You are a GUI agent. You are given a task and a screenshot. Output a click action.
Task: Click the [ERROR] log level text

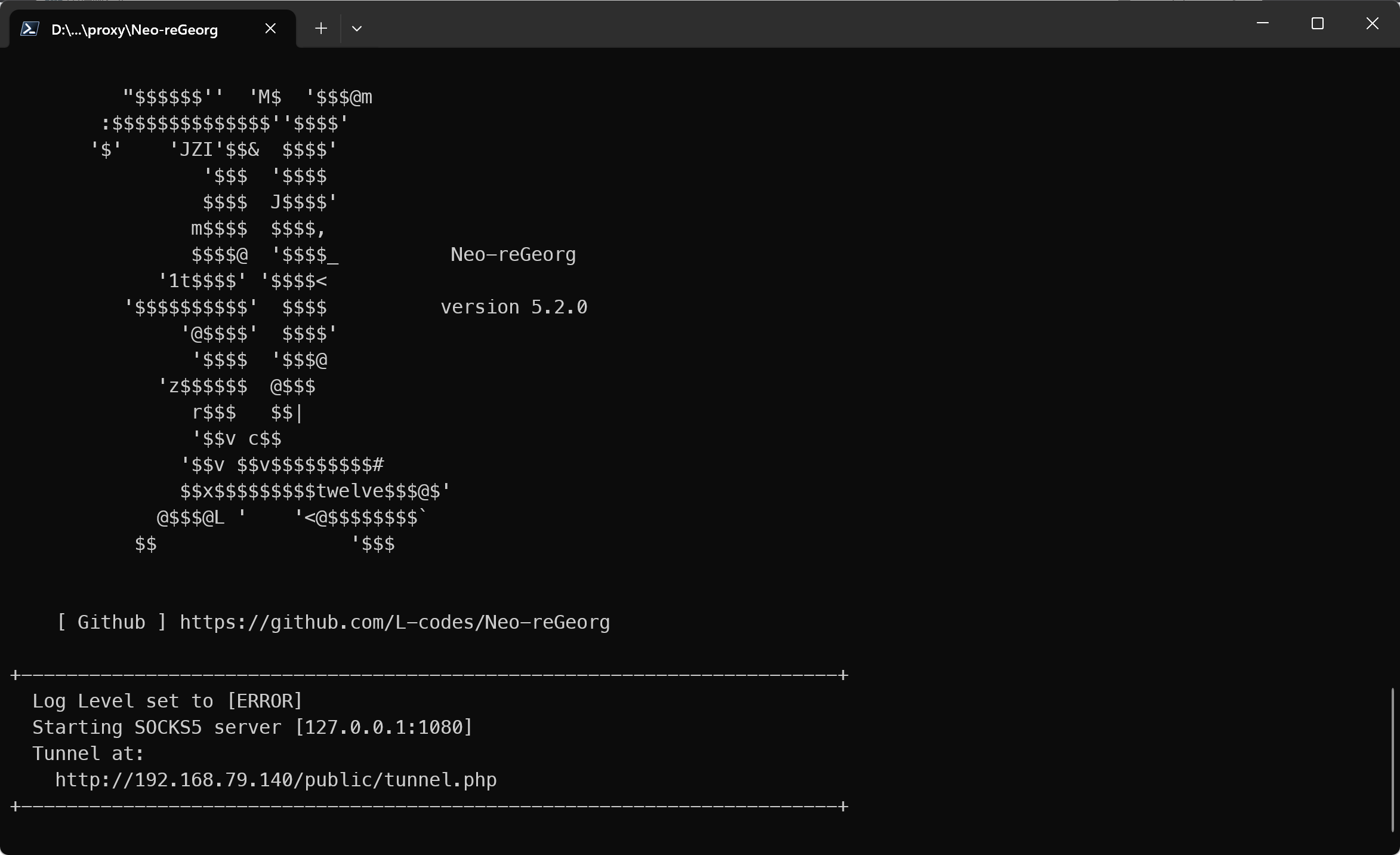click(265, 702)
